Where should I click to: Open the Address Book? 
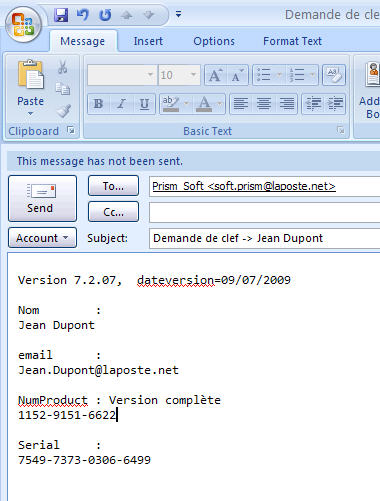click(x=369, y=90)
